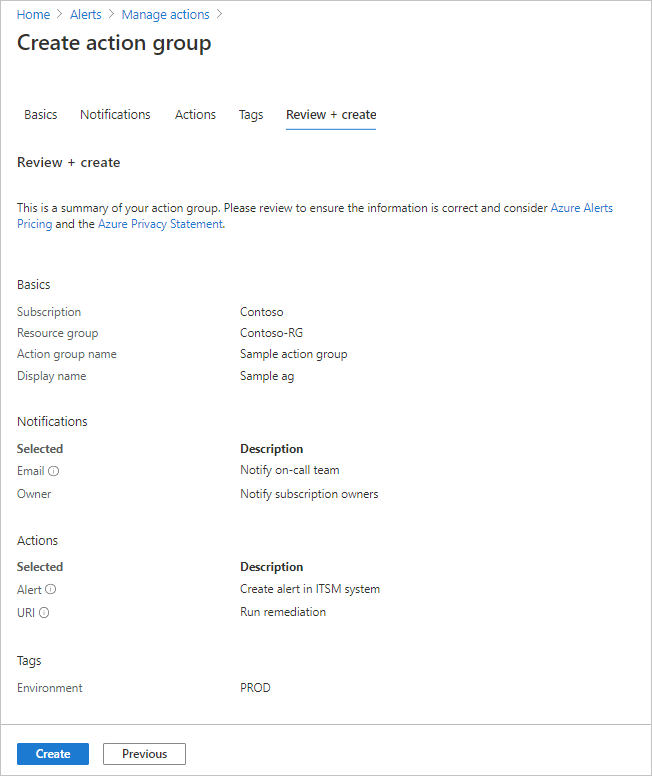The width and height of the screenshot is (652, 776).
Task: Select the Review + create tab
Action: 331,115
